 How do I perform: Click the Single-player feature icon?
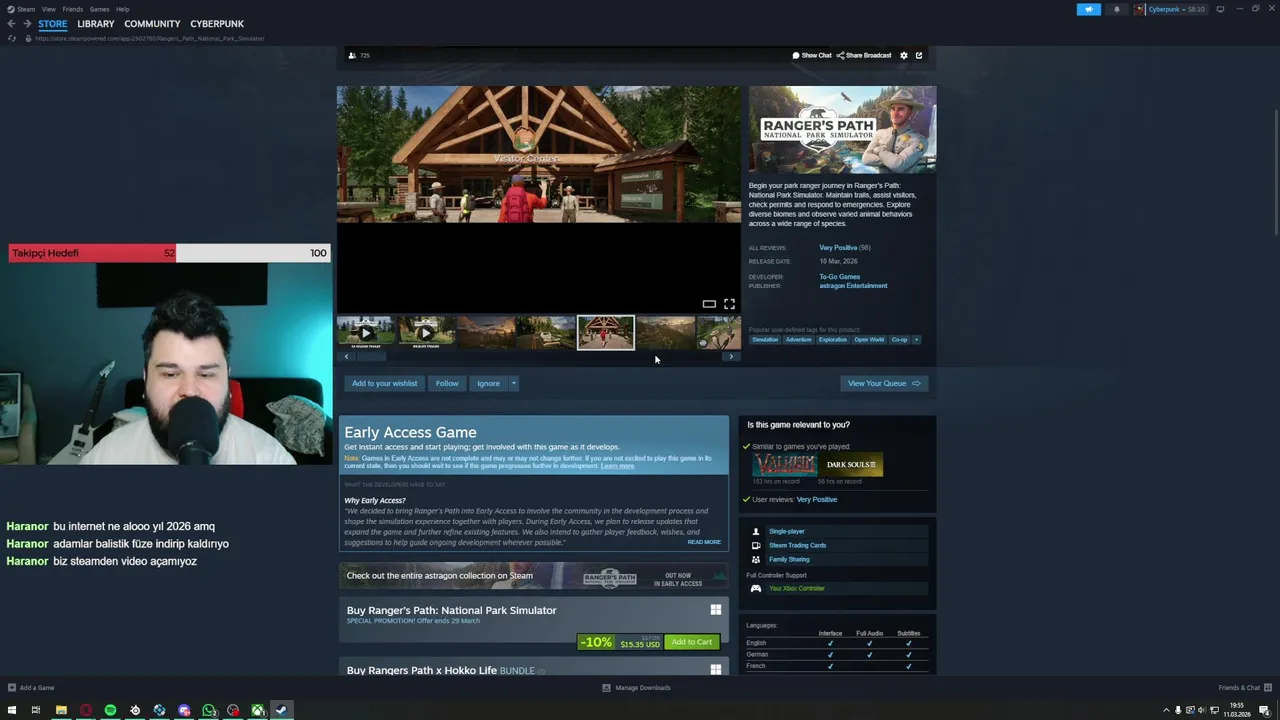(x=756, y=532)
